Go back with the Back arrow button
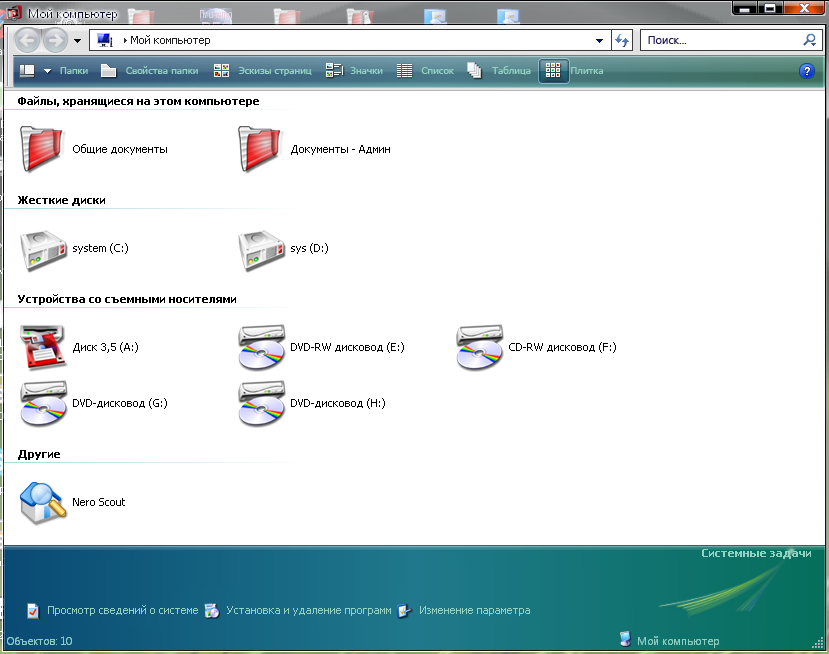 pos(27,40)
